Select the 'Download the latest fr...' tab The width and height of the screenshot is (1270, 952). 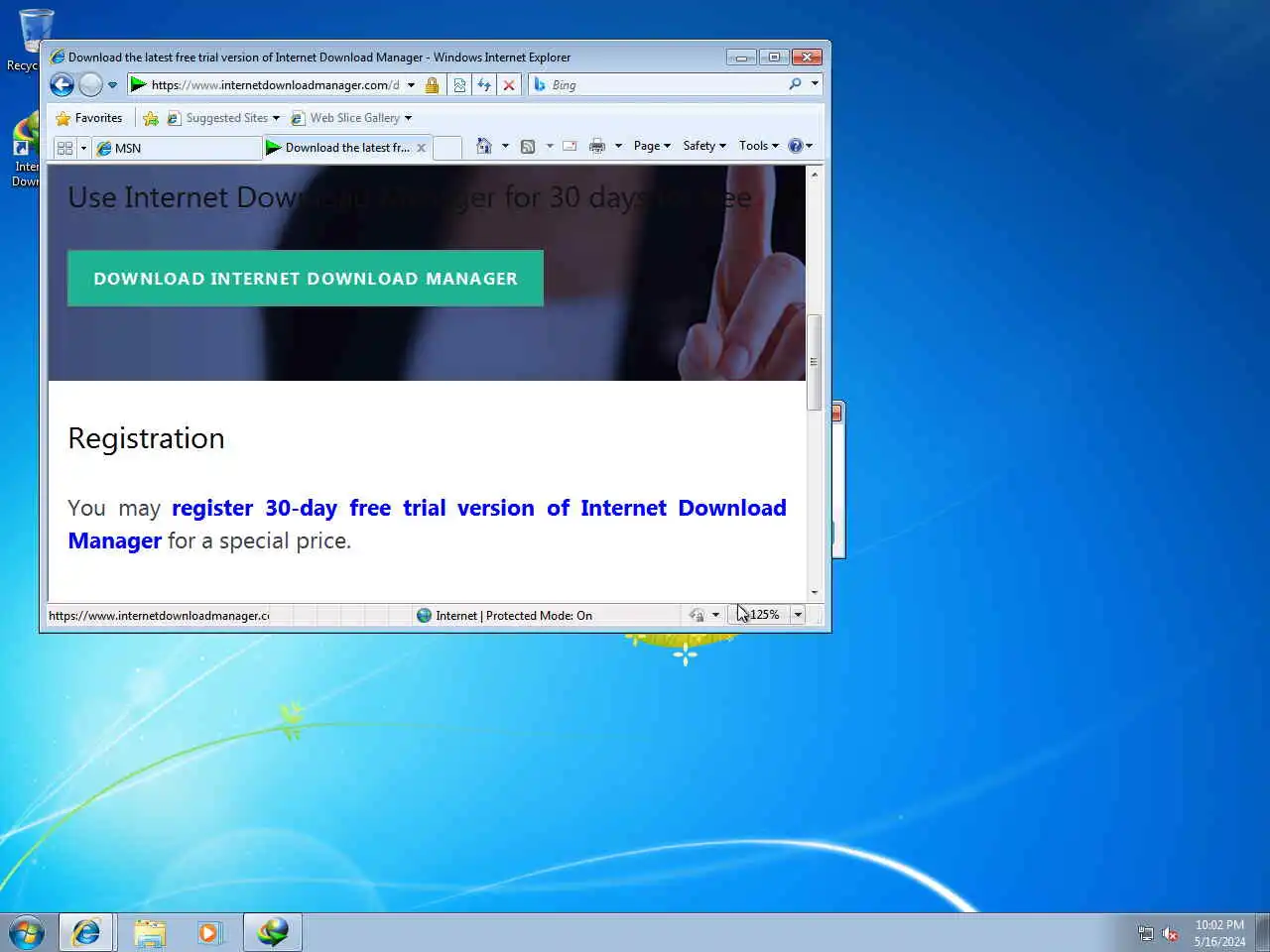(x=338, y=148)
